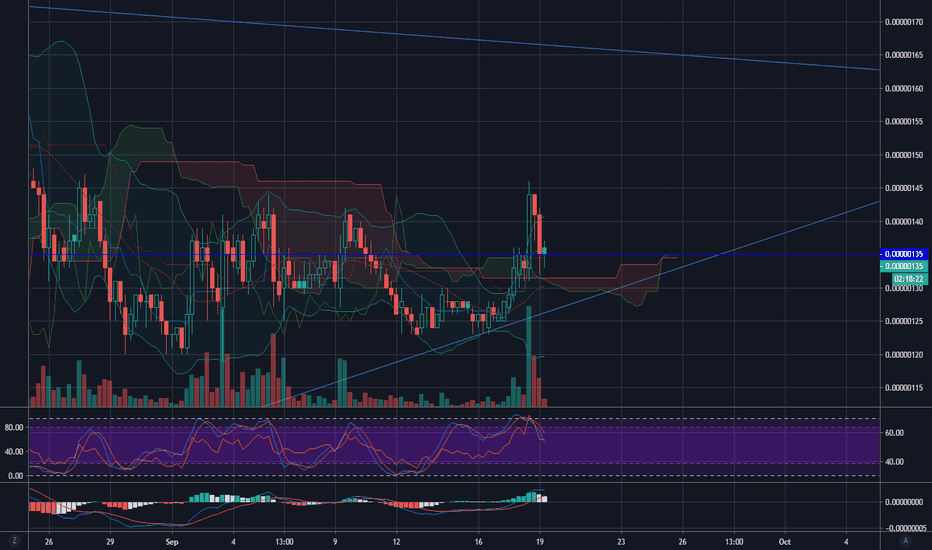Click the 12 date label on time axis
Image resolution: width=932 pixels, height=550 pixels.
click(x=396, y=542)
